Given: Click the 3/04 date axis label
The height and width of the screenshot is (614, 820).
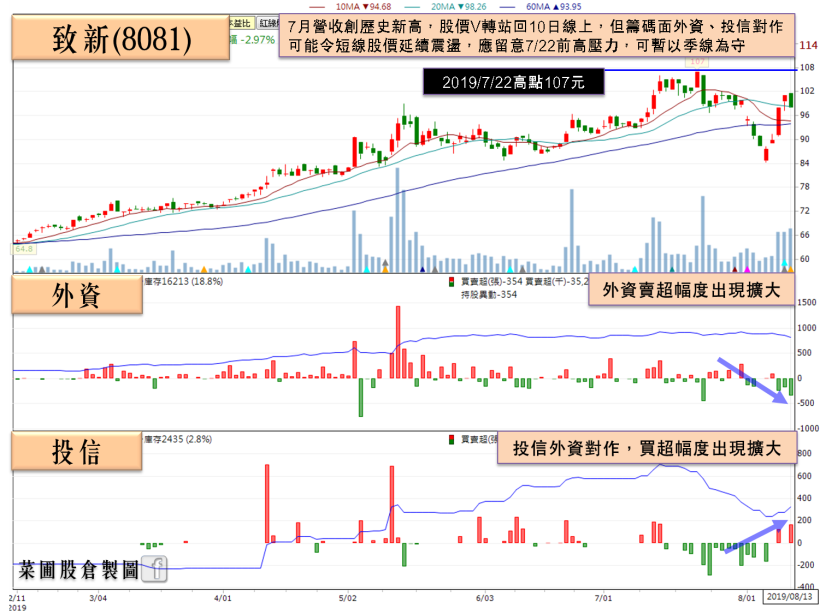Looking at the screenshot, I should 98,598.
